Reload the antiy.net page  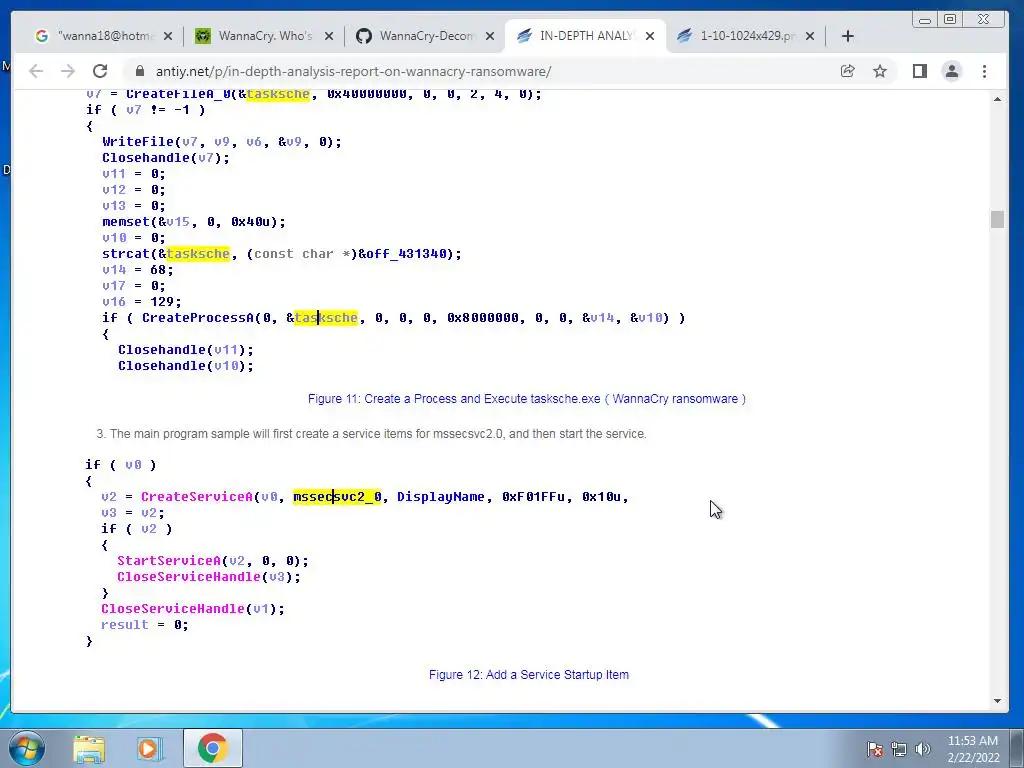point(100,71)
